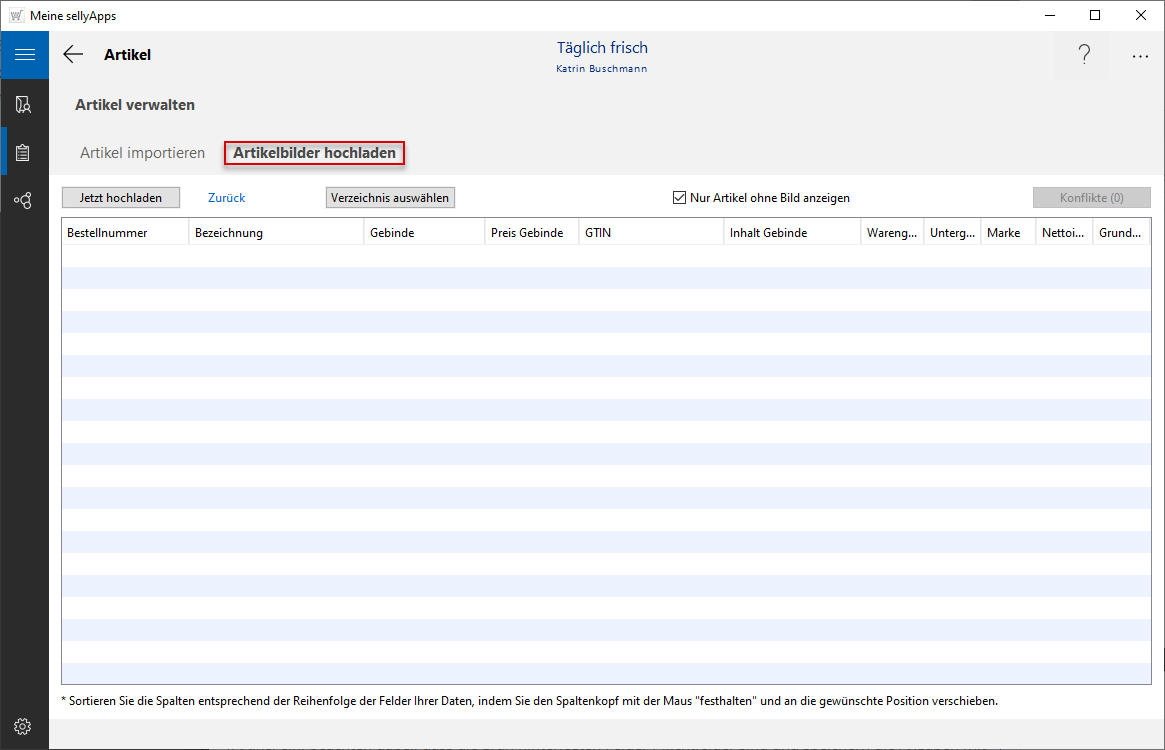This screenshot has width=1165, height=750.
Task: Click the 'Bestellnummer' column header
Action: (x=108, y=233)
